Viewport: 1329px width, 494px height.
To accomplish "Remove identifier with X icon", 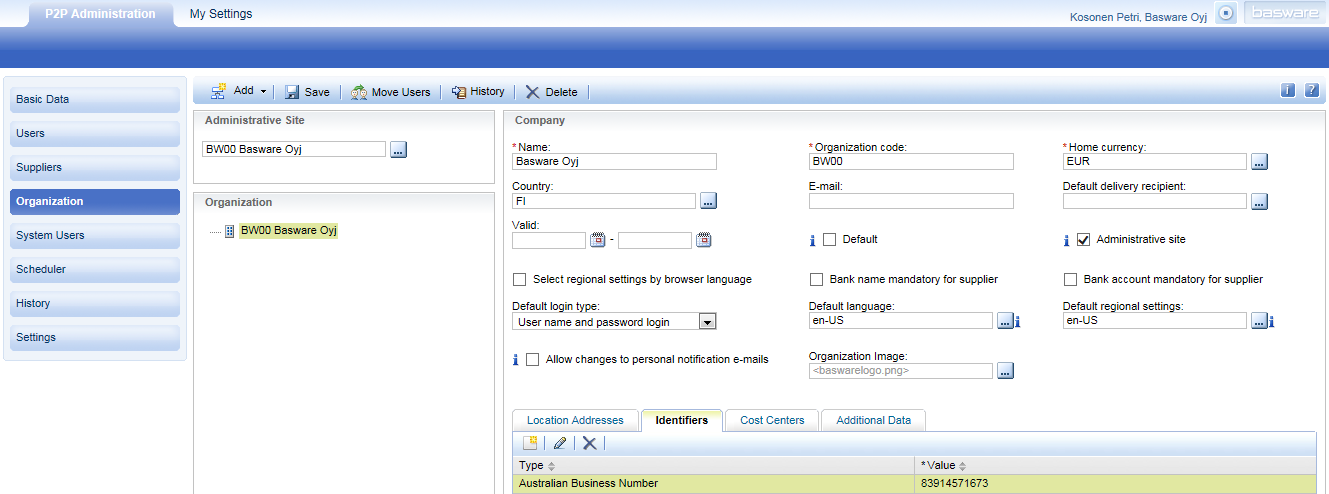I will [x=589, y=442].
